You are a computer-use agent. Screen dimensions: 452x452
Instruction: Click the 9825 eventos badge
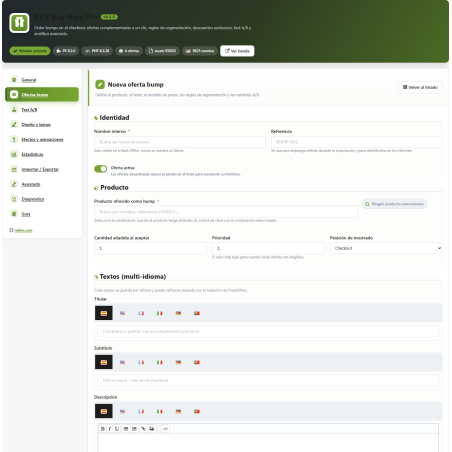[x=200, y=51]
